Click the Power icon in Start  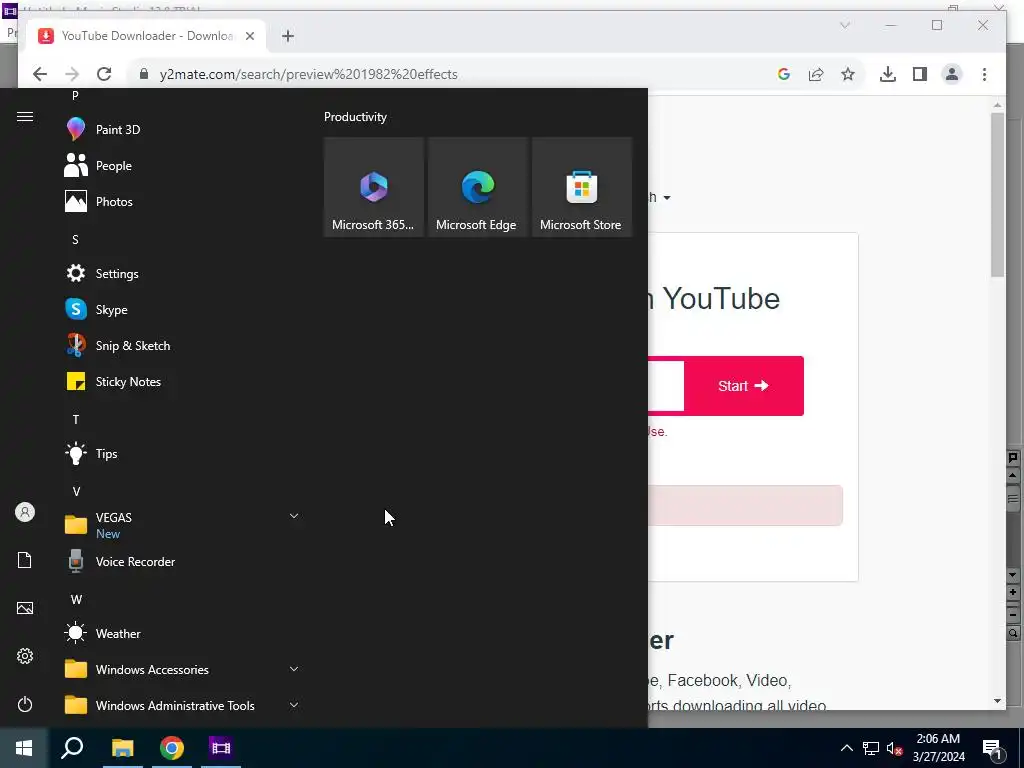tap(25, 704)
